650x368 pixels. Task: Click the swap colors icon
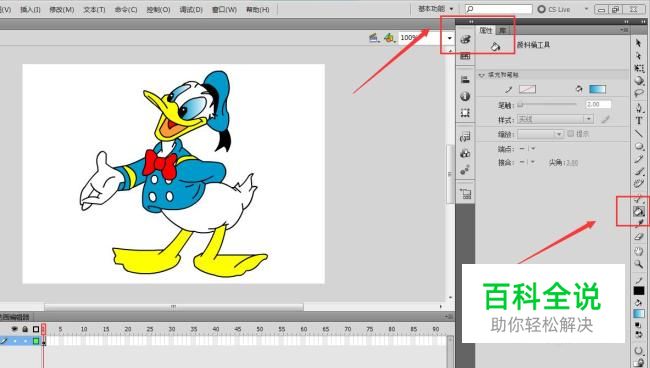coord(639,334)
